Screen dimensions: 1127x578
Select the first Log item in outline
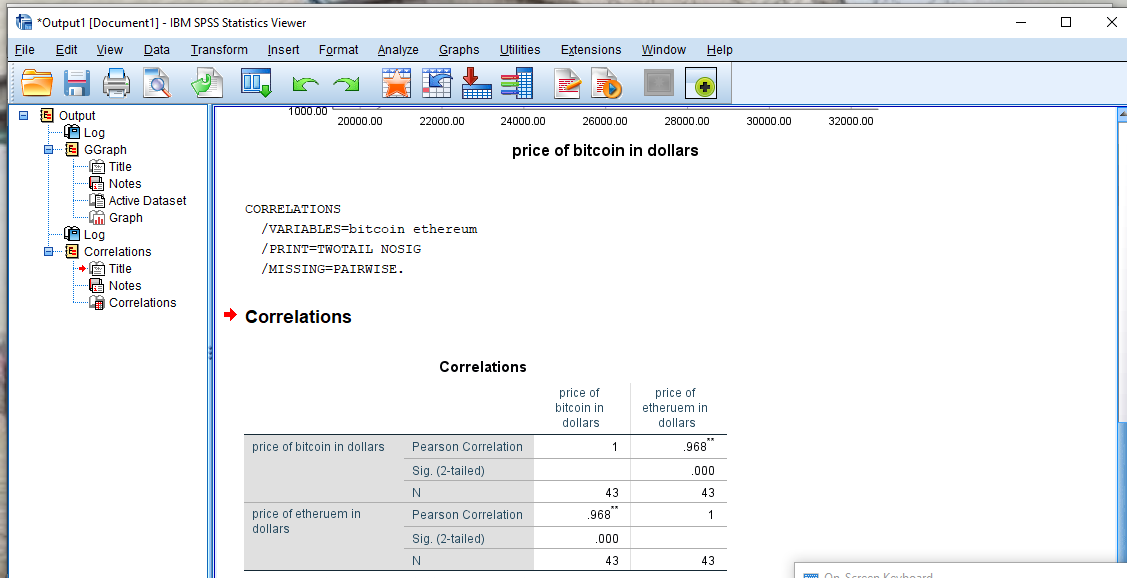click(94, 132)
